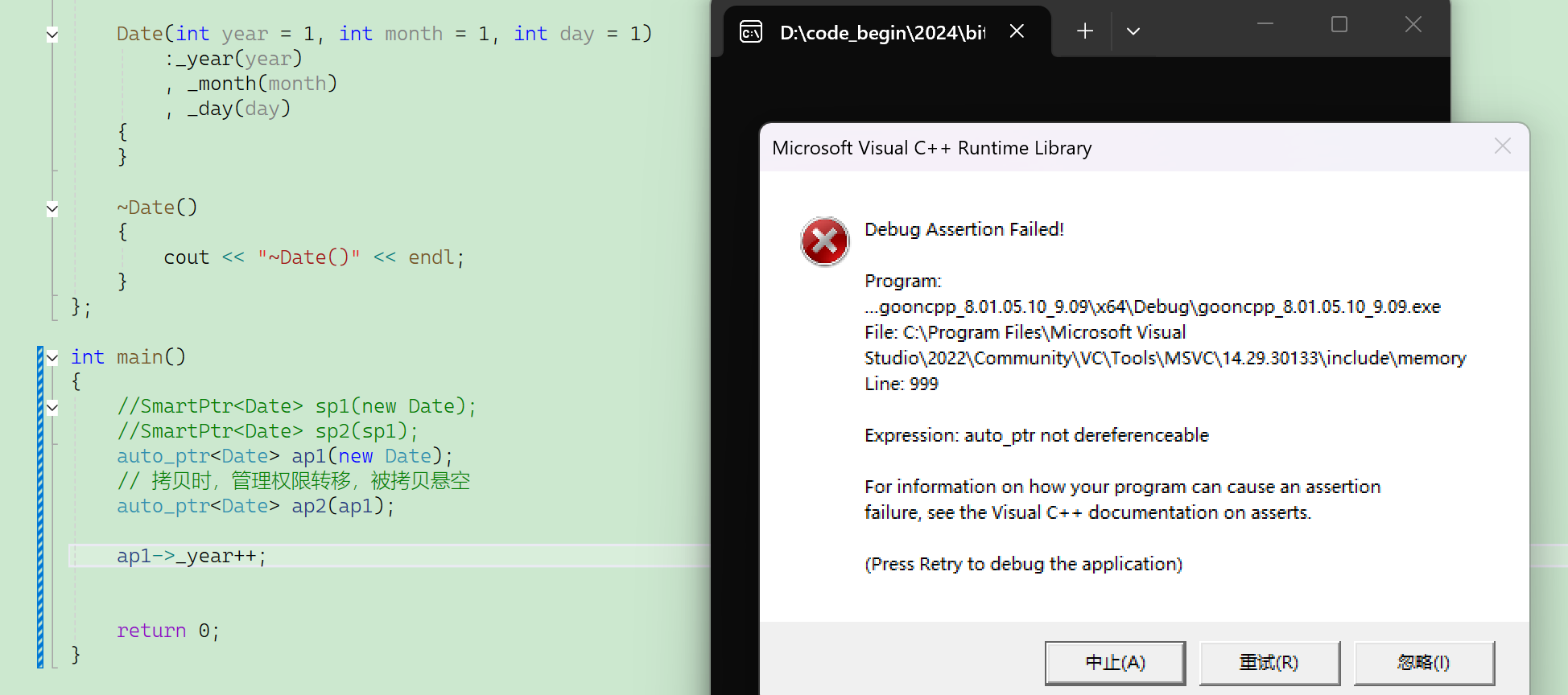Collapse the commented SmartPtr lines fold
Viewport: 1568px width, 695px height.
(52, 408)
